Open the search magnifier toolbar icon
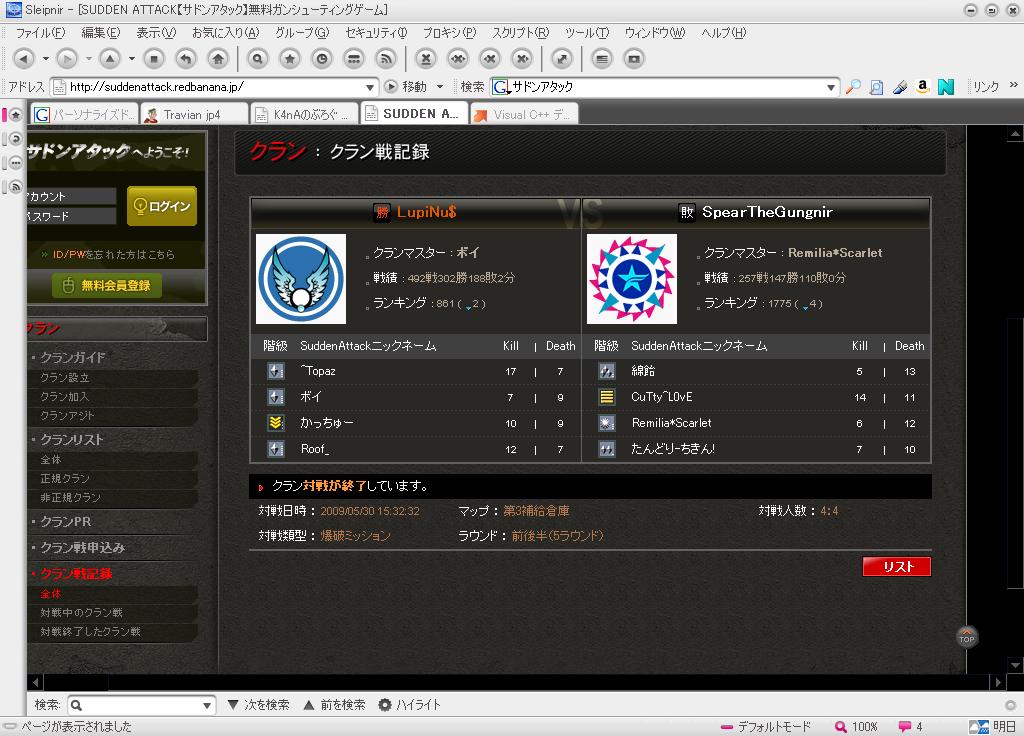The height and width of the screenshot is (736, 1024). point(258,59)
